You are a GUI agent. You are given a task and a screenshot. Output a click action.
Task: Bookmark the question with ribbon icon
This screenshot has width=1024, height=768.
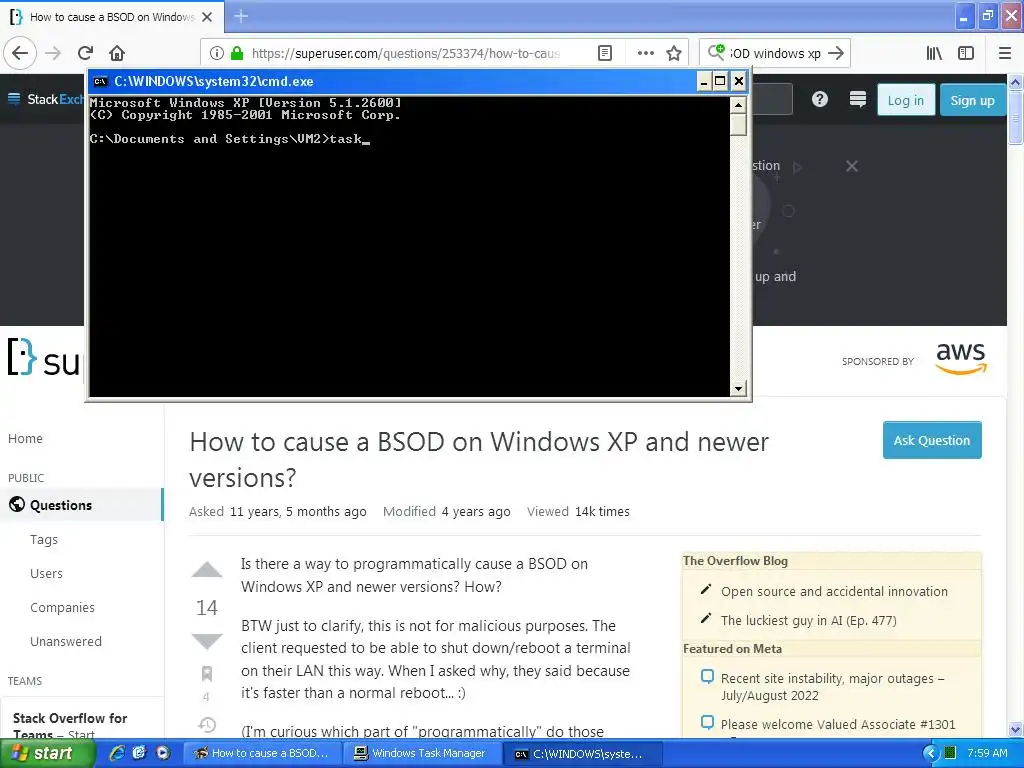[x=207, y=673]
